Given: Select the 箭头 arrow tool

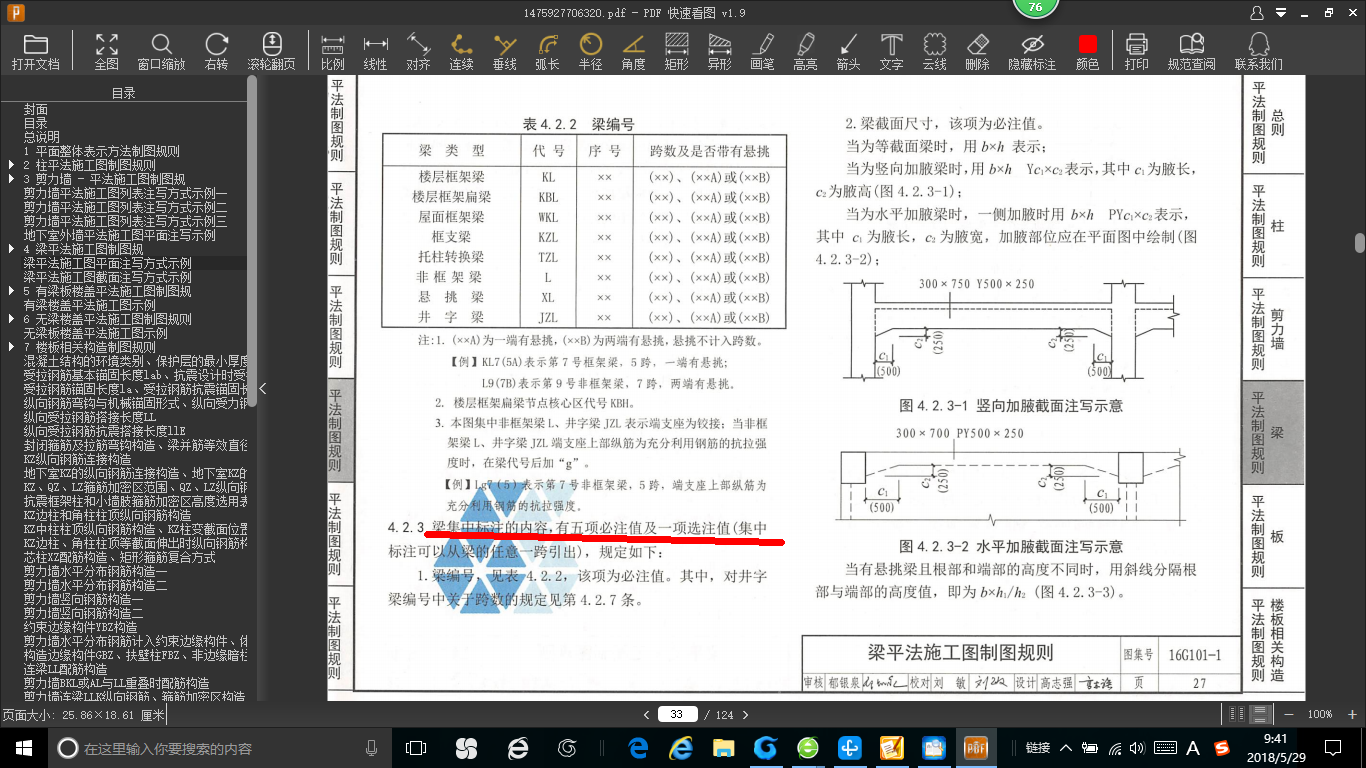Looking at the screenshot, I should tap(848, 51).
